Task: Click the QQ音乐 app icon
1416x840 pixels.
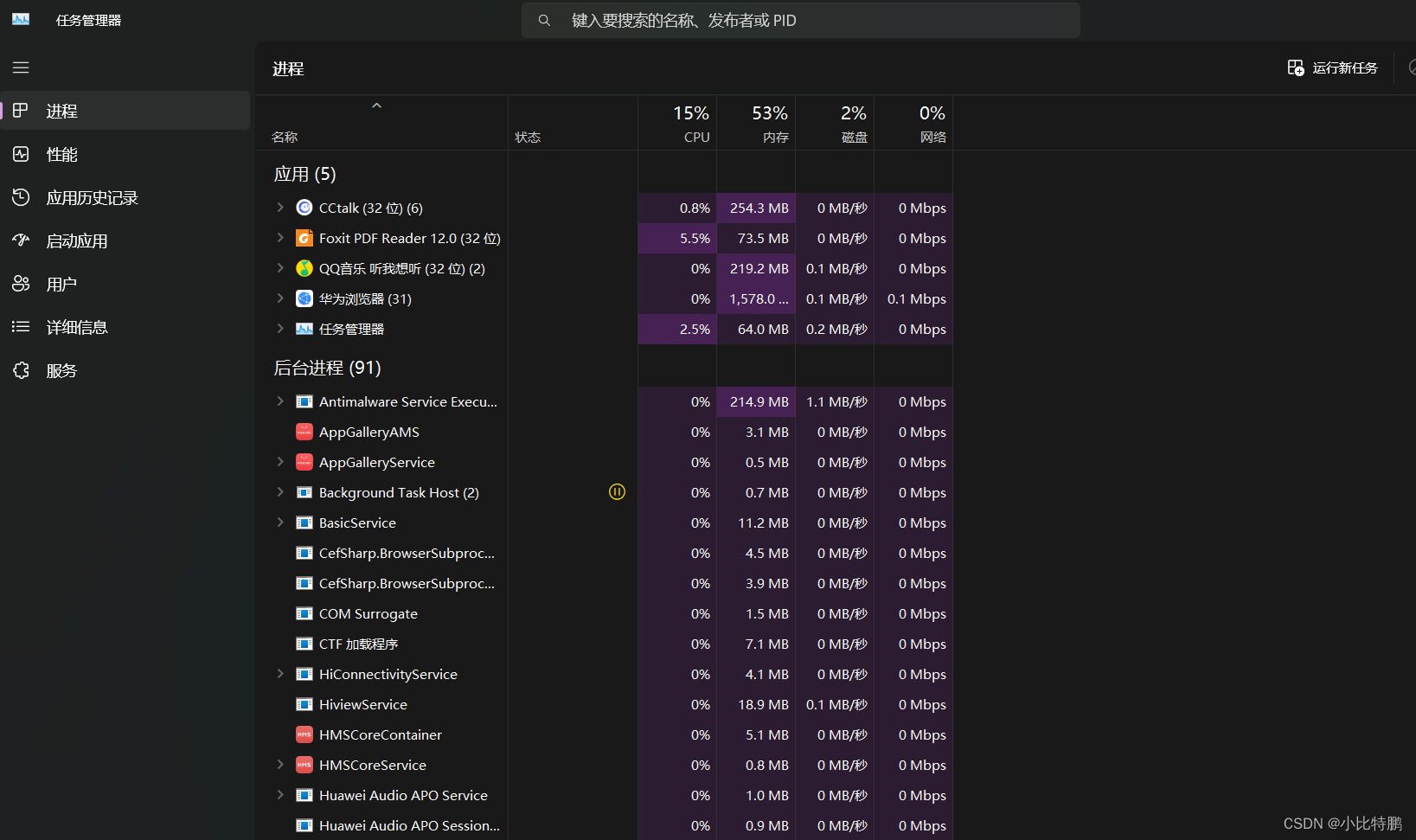Action: (304, 268)
